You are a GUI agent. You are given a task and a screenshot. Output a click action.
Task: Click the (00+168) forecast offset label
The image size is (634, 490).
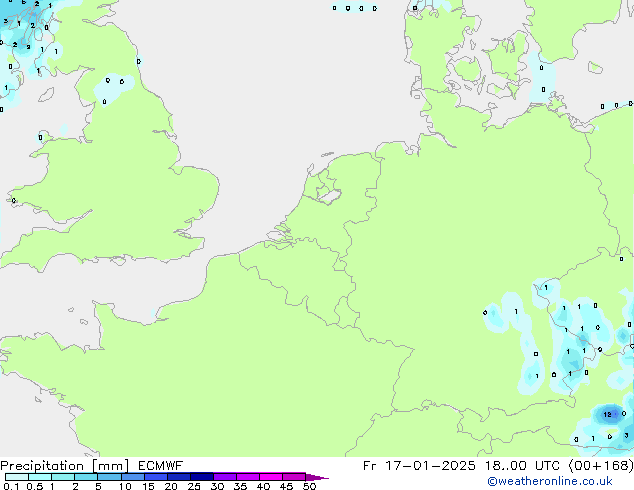point(604,465)
